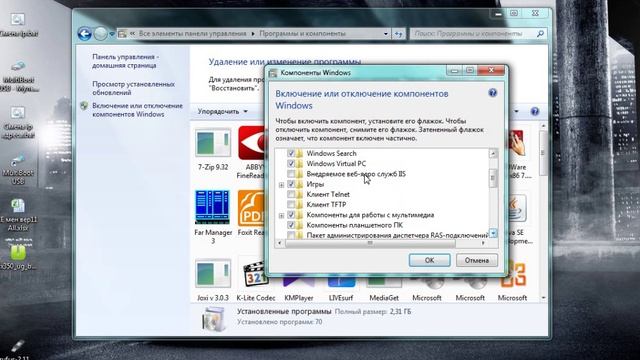
Task: Select the Windows Search row label
Action: [x=331, y=153]
